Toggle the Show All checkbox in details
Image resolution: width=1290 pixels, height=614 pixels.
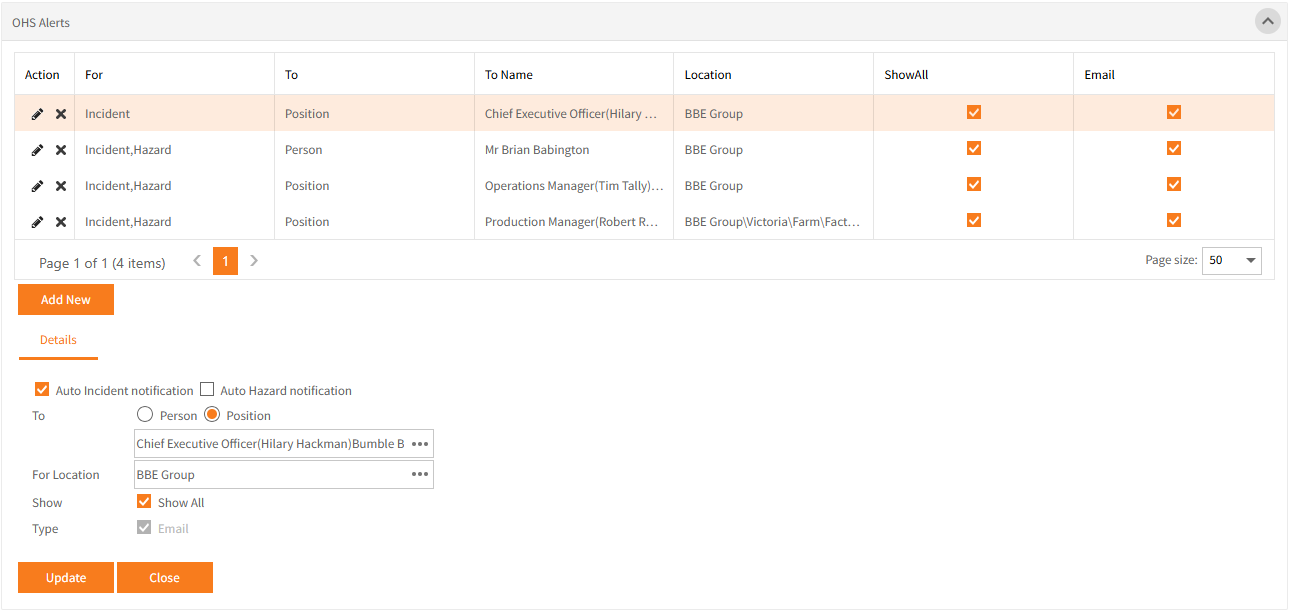click(144, 502)
